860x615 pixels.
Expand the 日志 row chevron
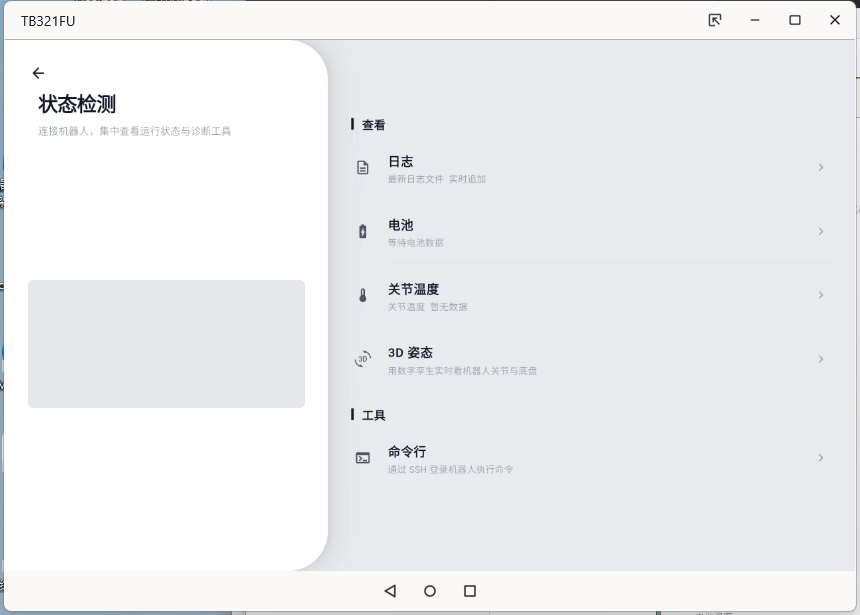tap(821, 167)
